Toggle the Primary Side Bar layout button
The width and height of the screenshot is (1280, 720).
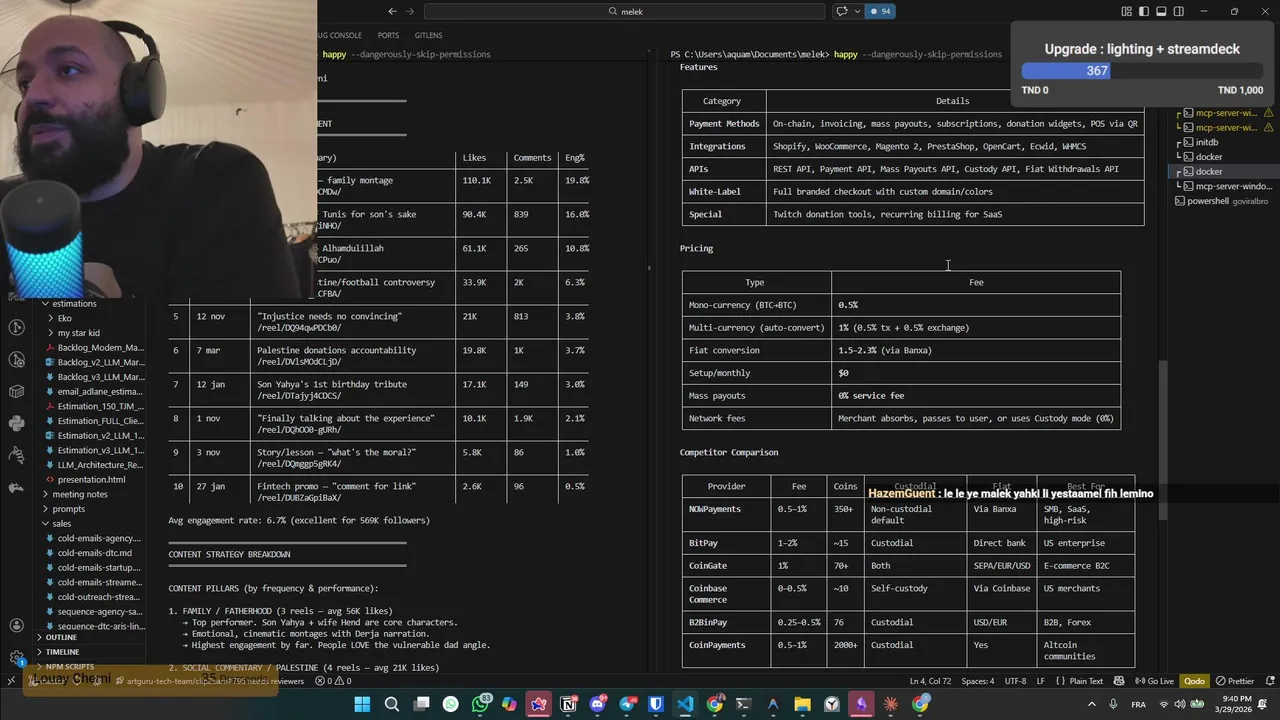1144,11
